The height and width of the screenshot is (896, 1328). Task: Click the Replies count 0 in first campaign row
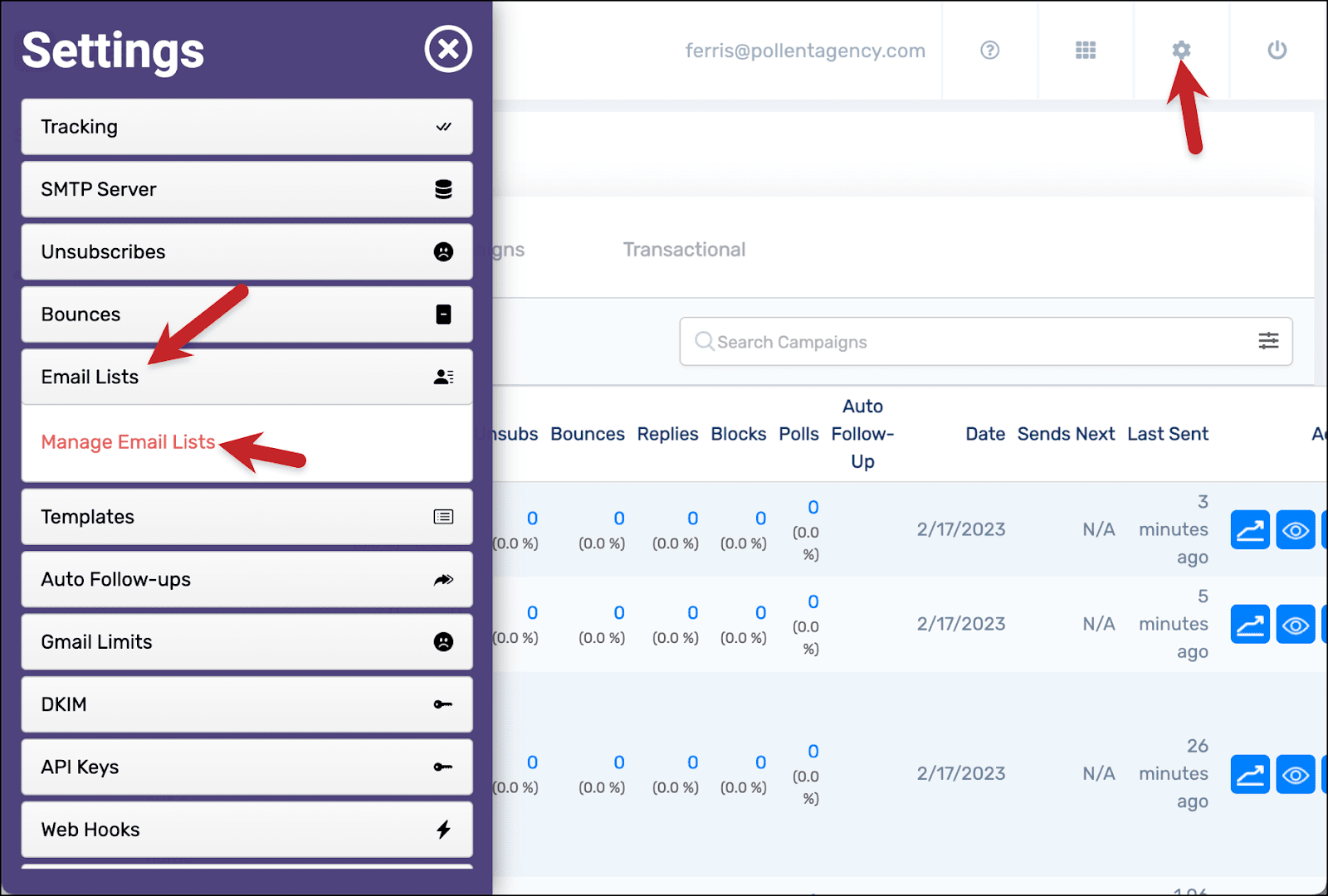(692, 519)
